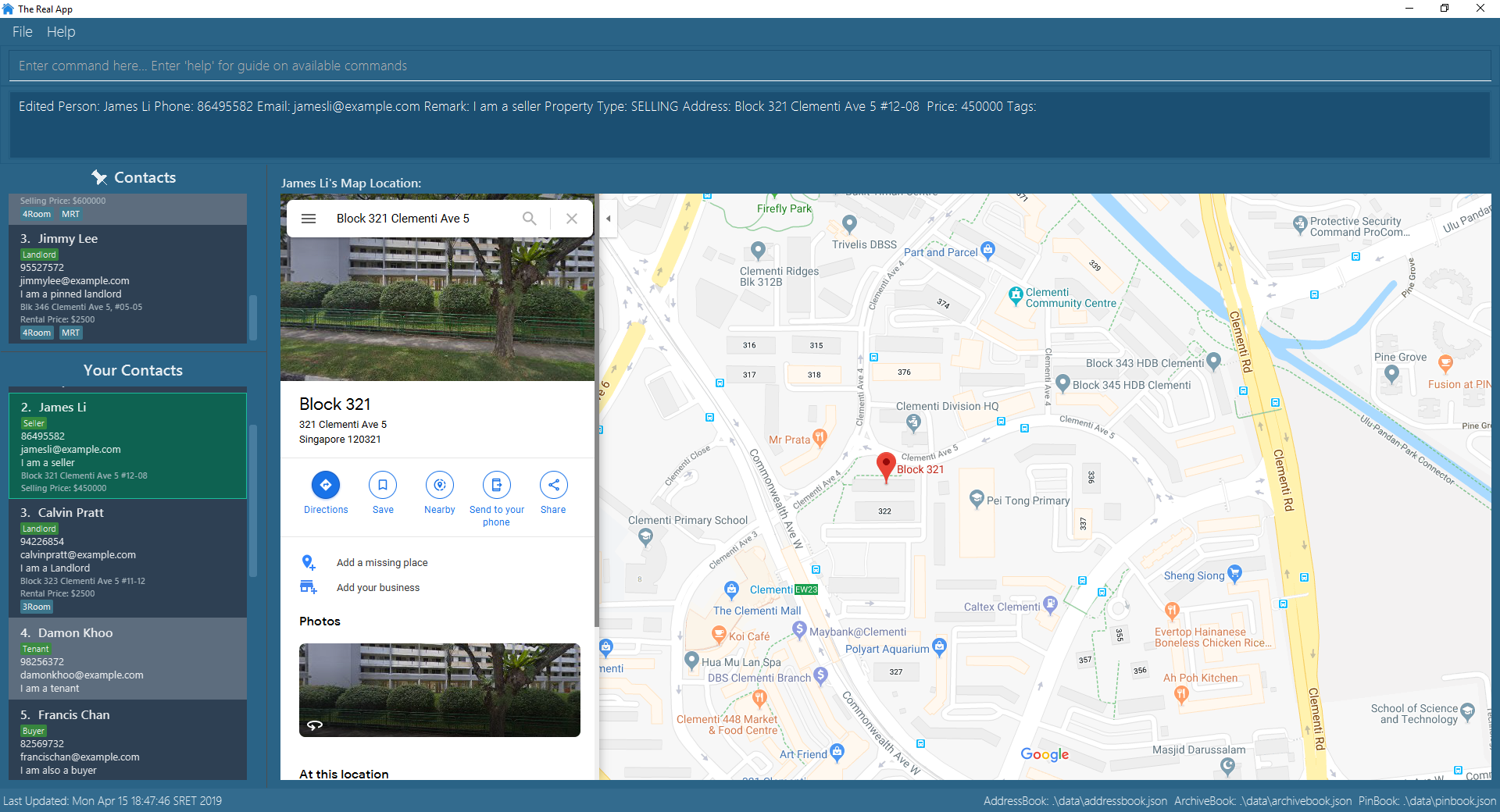Screen dimensions: 1500x812
Task: Click the ArchiveBook file path in status bar
Action: pyautogui.click(x=1262, y=801)
